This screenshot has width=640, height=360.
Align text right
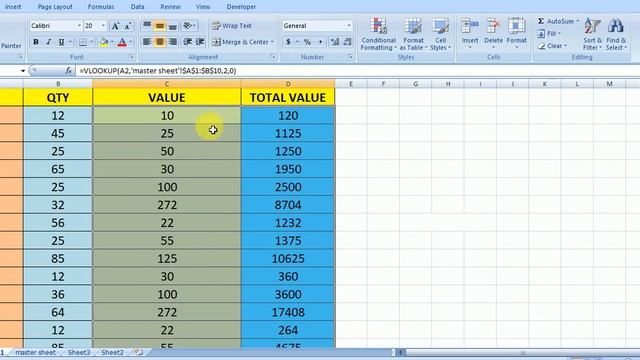point(173,42)
